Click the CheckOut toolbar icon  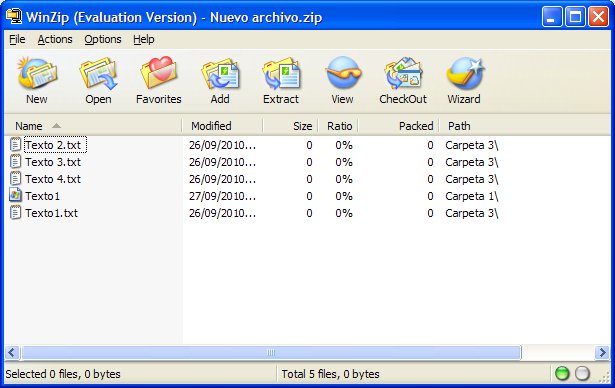point(403,73)
